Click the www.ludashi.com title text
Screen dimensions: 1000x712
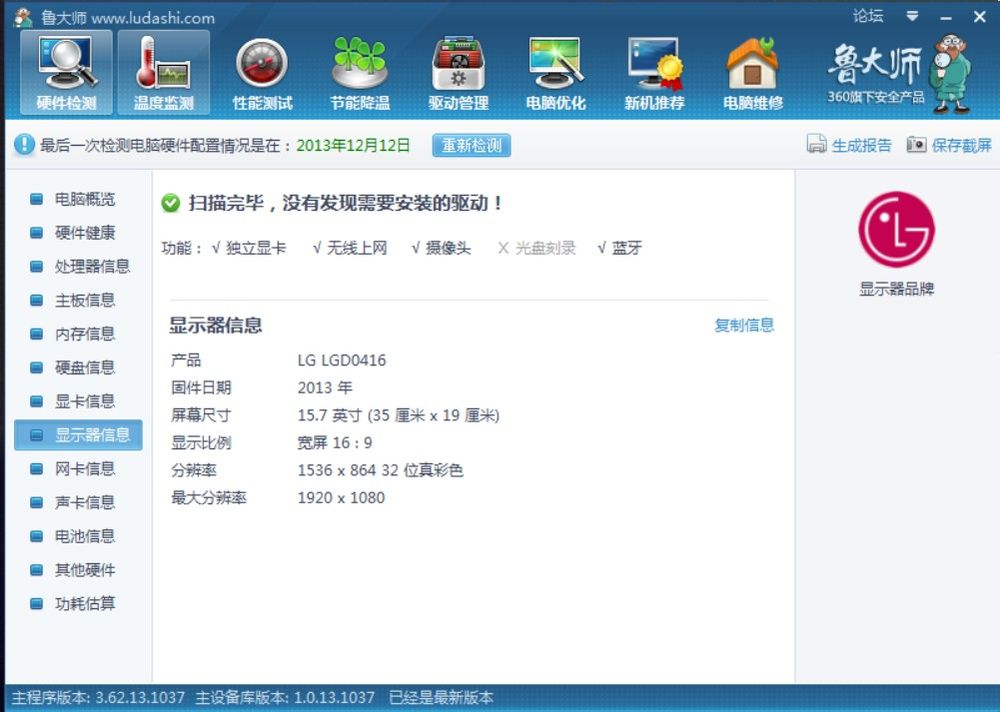pos(153,18)
